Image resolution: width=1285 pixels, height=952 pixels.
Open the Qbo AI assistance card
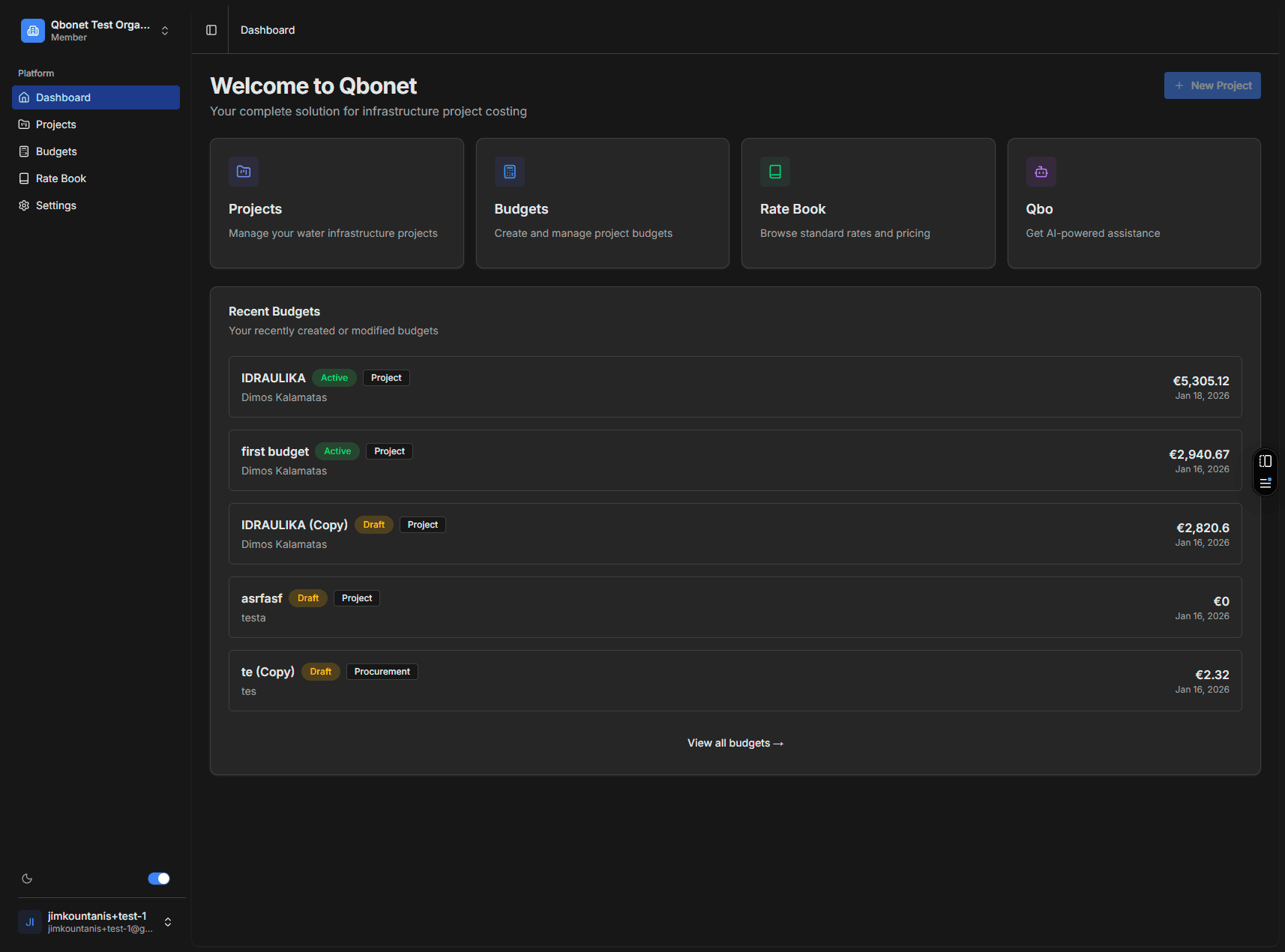click(1134, 203)
